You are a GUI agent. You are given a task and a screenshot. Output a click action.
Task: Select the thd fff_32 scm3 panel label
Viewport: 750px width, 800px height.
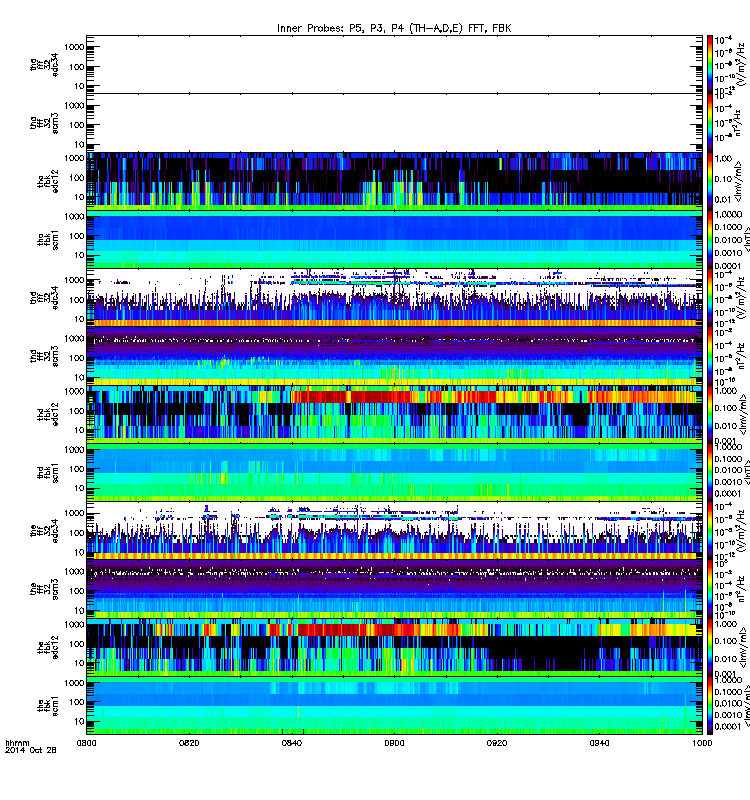click(x=44, y=356)
